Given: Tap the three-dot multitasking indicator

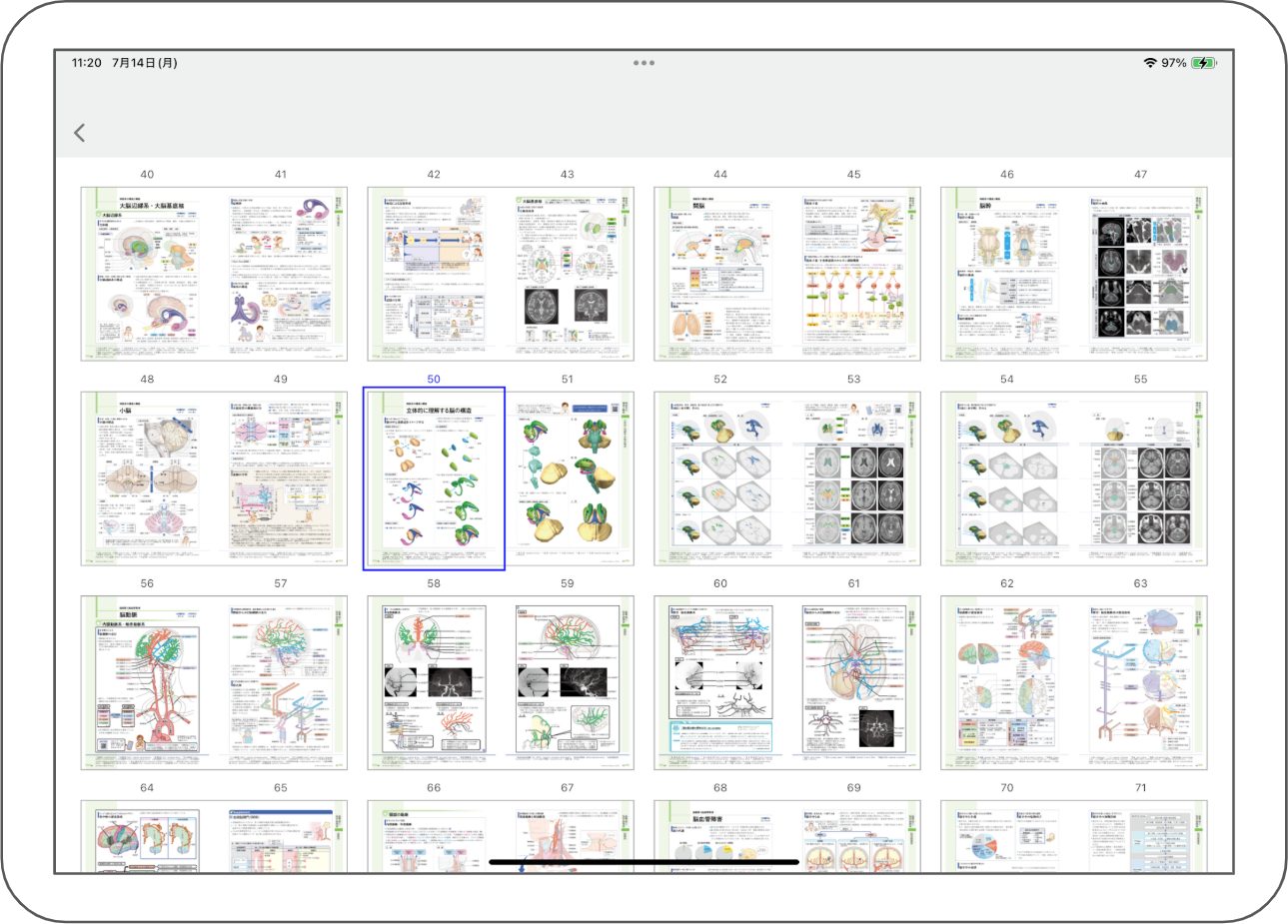Looking at the screenshot, I should coord(644,63).
